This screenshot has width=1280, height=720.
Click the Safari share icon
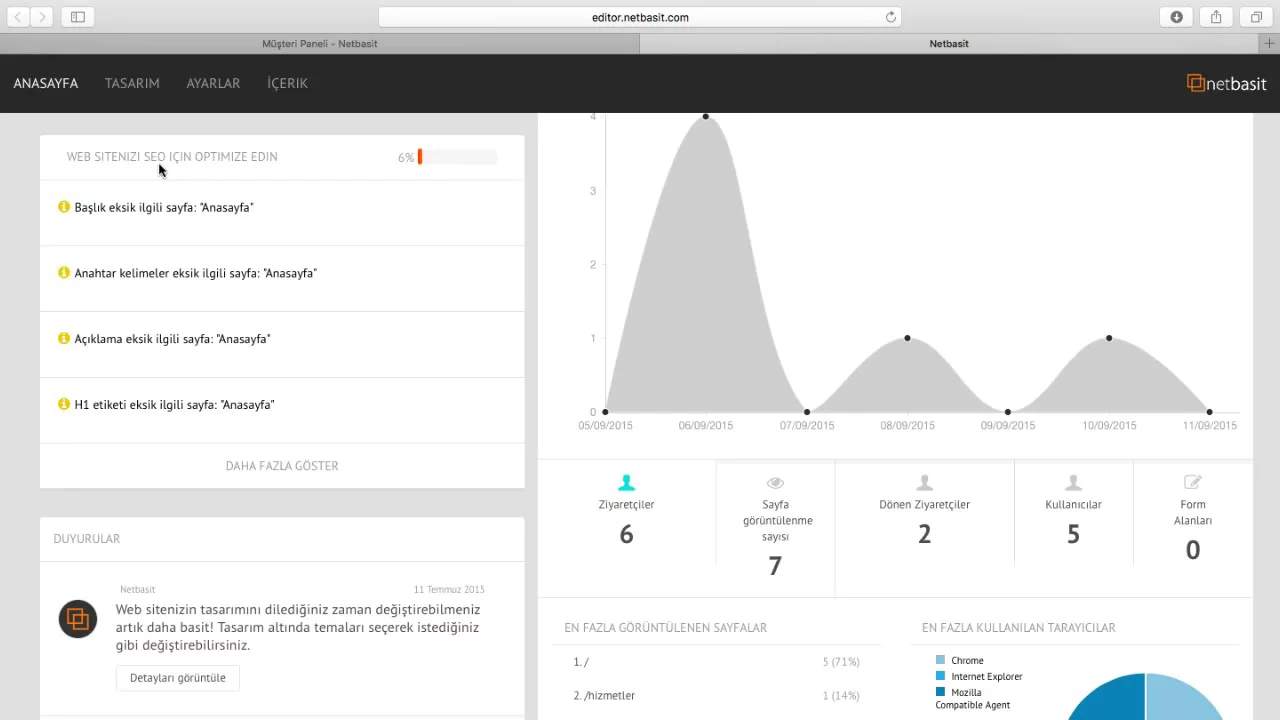click(x=1216, y=17)
